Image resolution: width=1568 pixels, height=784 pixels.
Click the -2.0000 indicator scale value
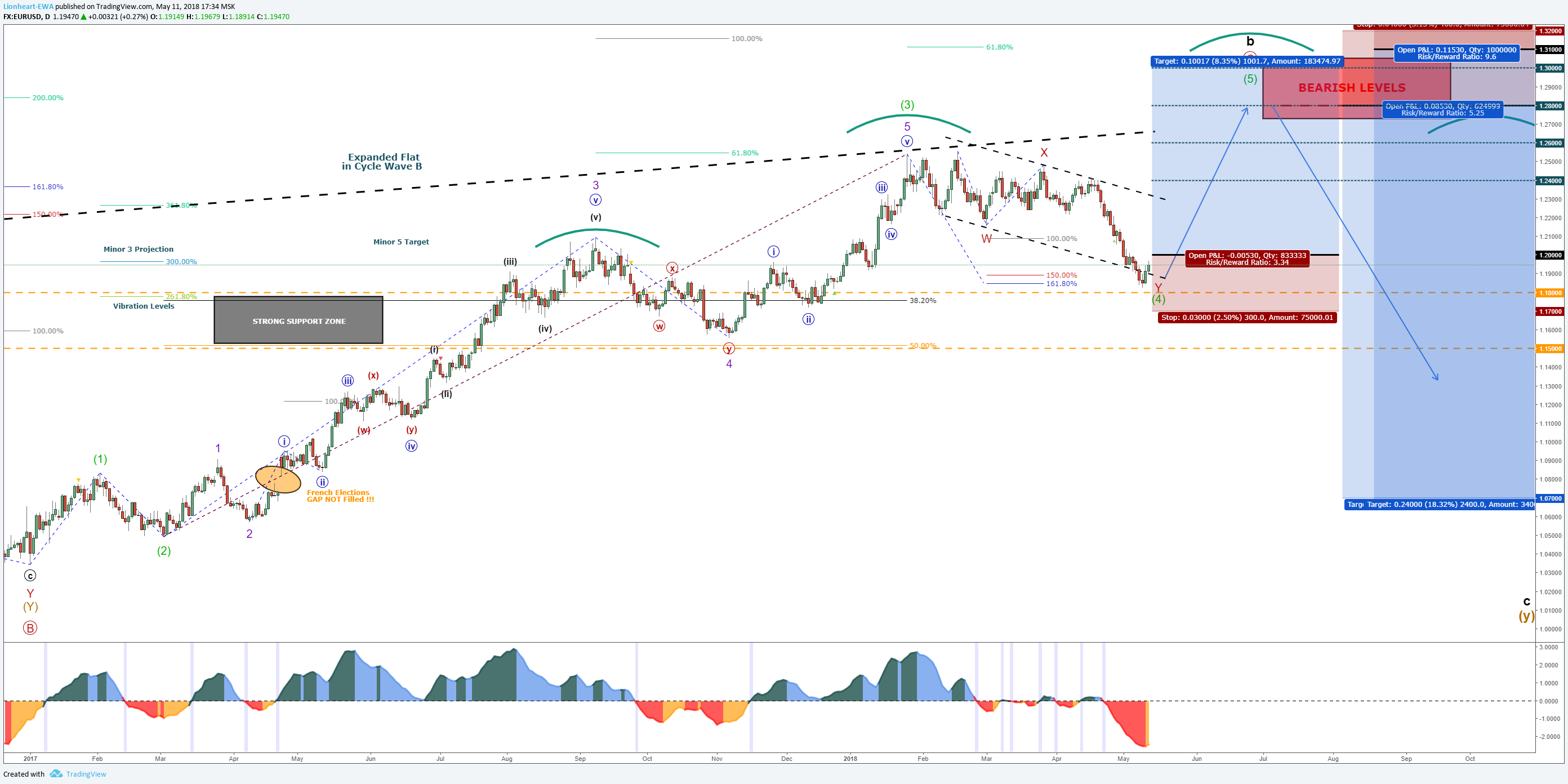(x=1548, y=737)
